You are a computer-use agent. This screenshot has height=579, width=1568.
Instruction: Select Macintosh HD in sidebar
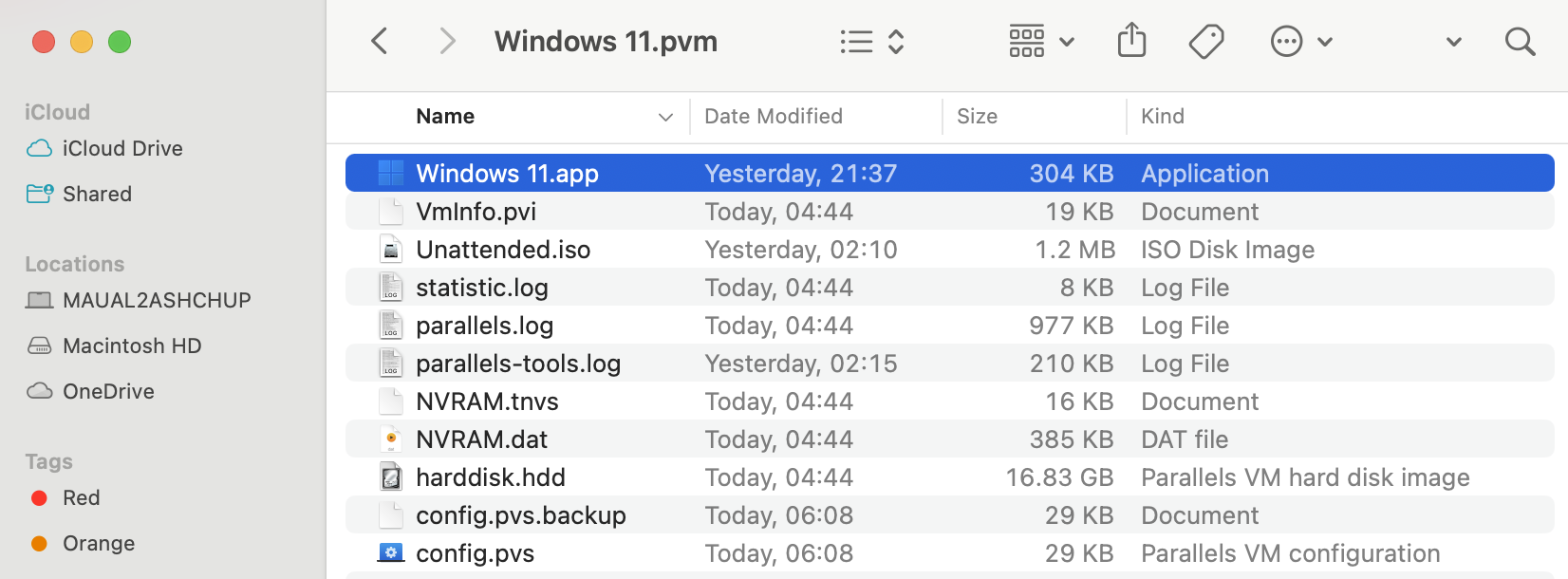(132, 346)
